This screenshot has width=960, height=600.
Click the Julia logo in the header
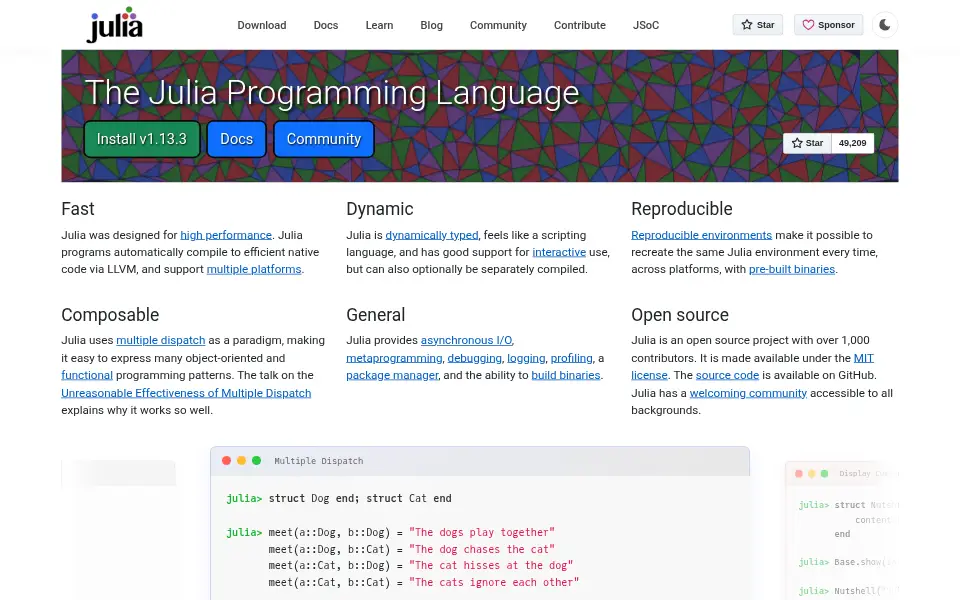click(x=114, y=24)
